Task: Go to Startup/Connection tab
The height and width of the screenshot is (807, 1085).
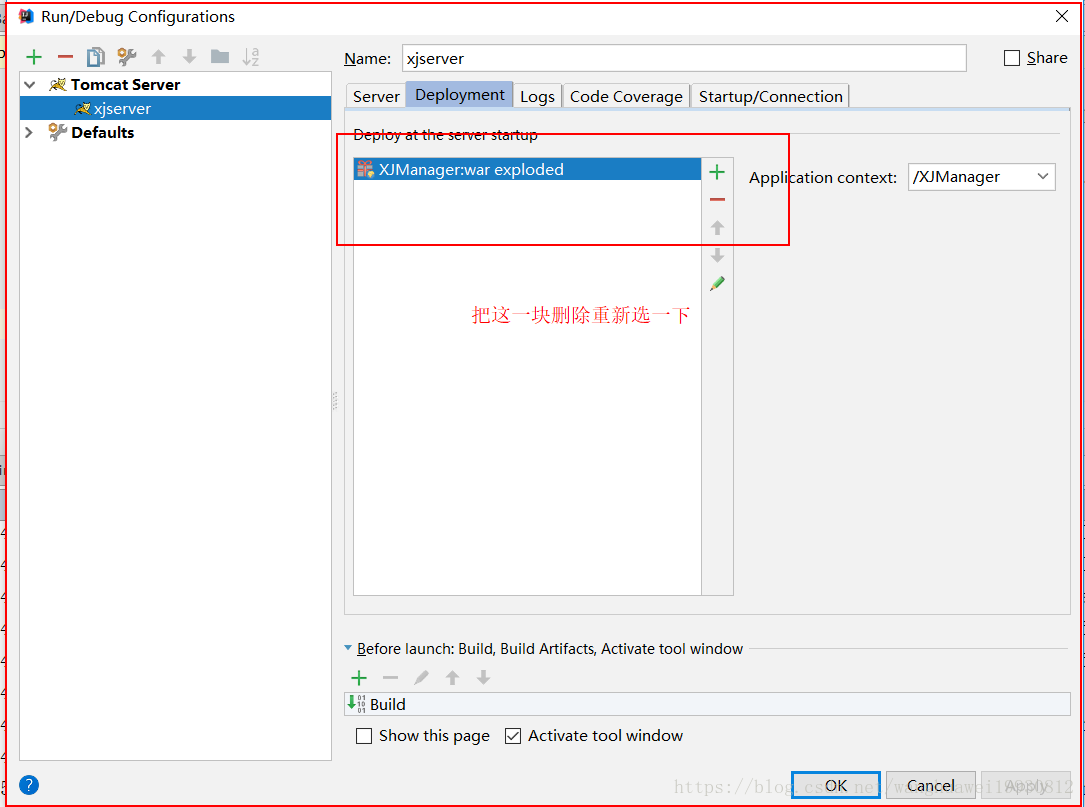Action: point(770,96)
